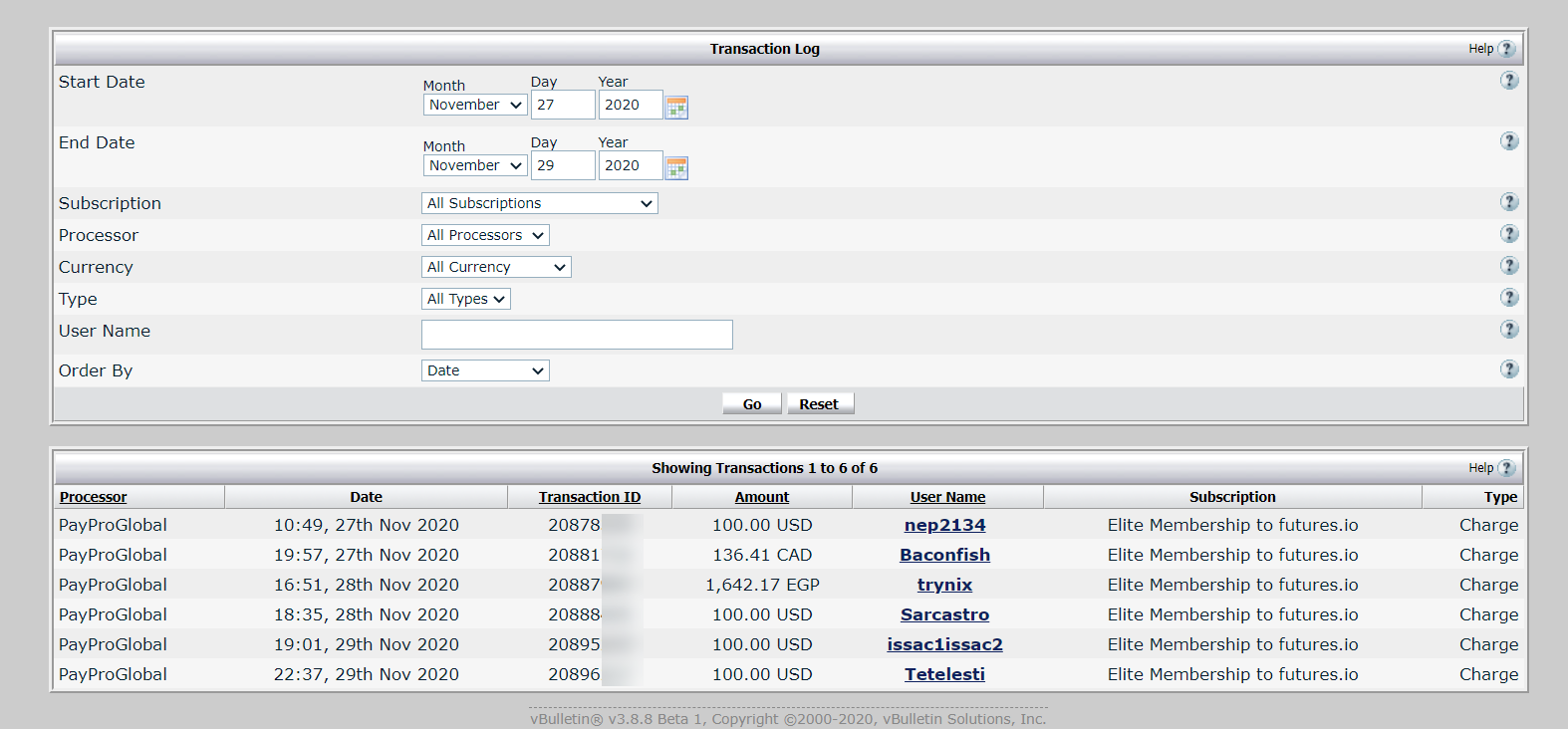Show help for Subscription row
Screen dimensions: 1568x729
[1509, 202]
